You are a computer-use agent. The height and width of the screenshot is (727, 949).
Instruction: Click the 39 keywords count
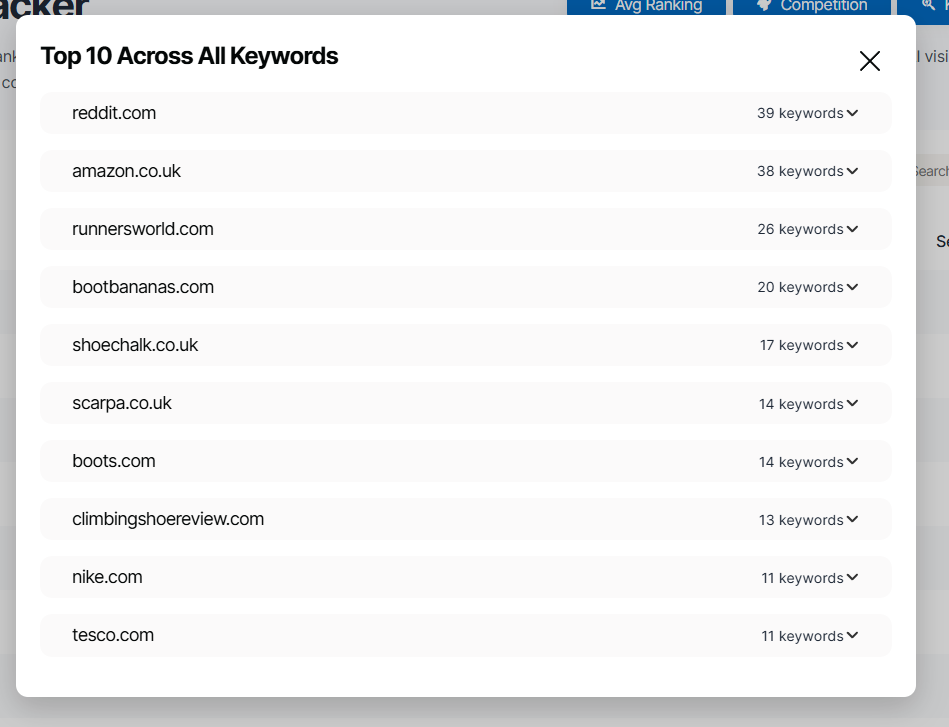800,113
